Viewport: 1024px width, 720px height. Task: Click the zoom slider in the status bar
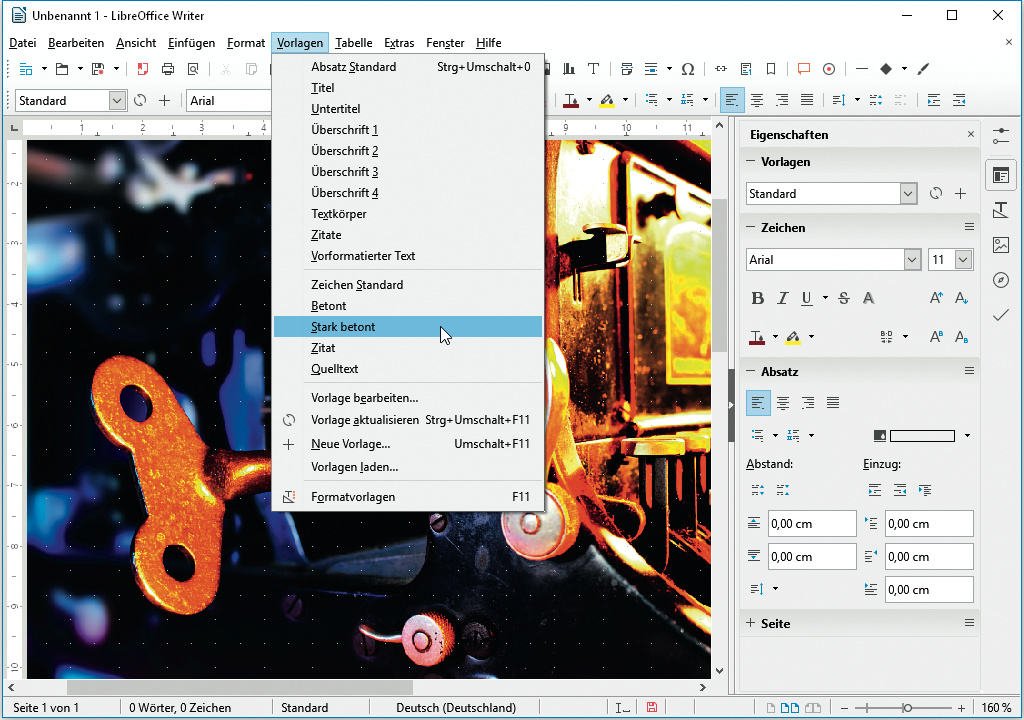click(907, 708)
